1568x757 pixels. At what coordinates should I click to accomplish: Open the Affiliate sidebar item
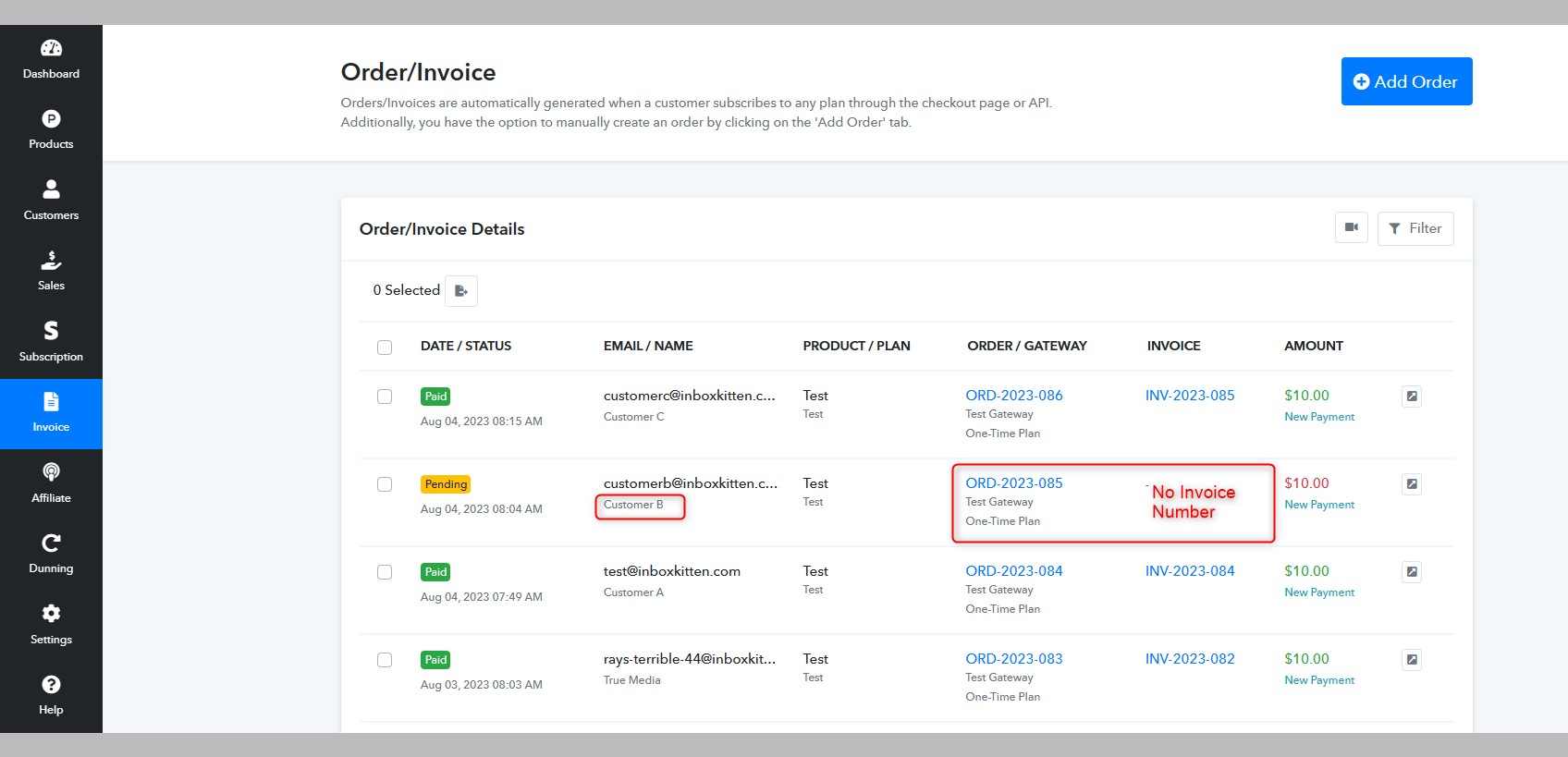coord(51,483)
